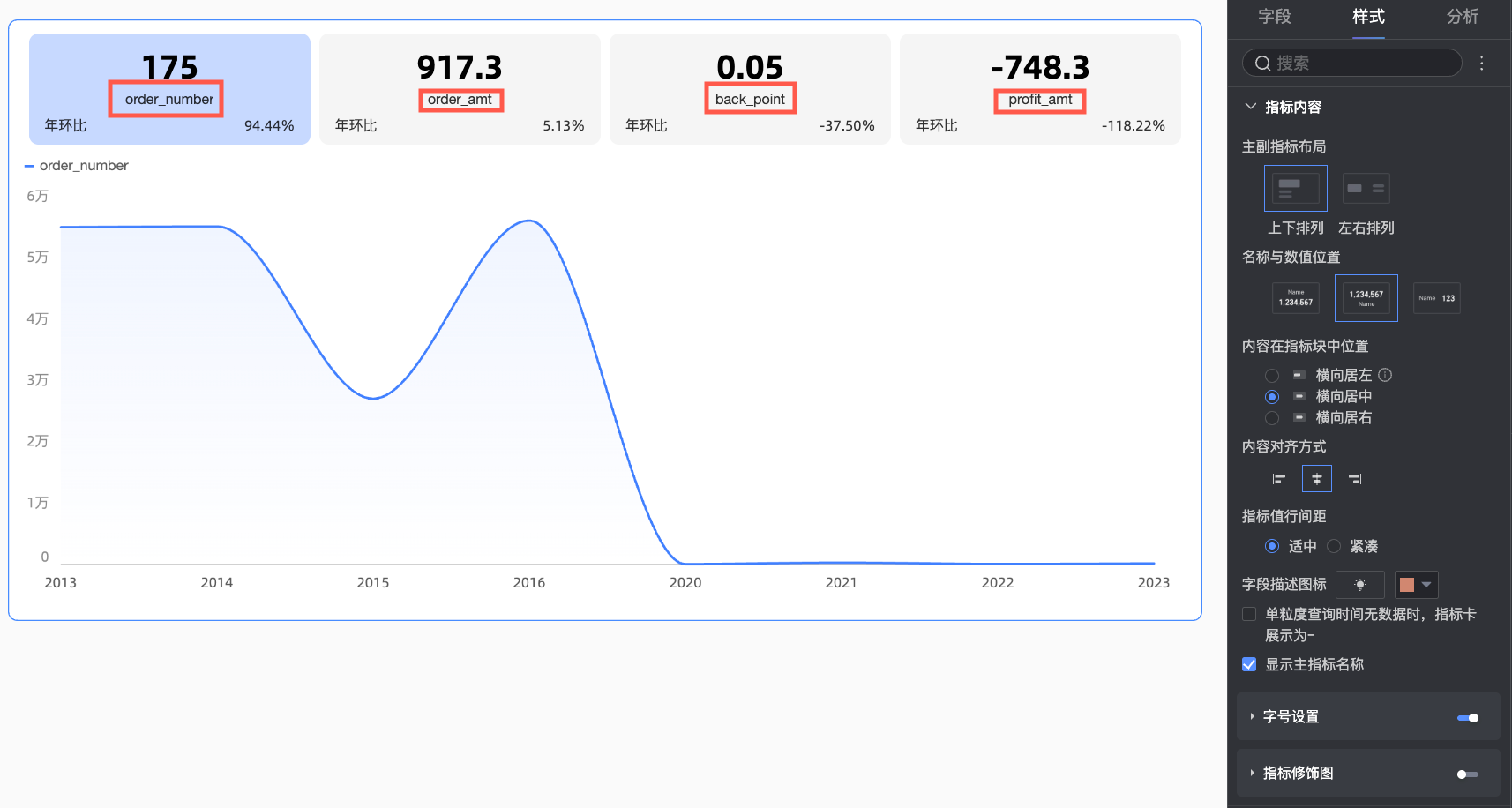Open the 字段描述图标 color swatch dropdown
This screenshot has height=808, width=1512.
[x=1416, y=585]
